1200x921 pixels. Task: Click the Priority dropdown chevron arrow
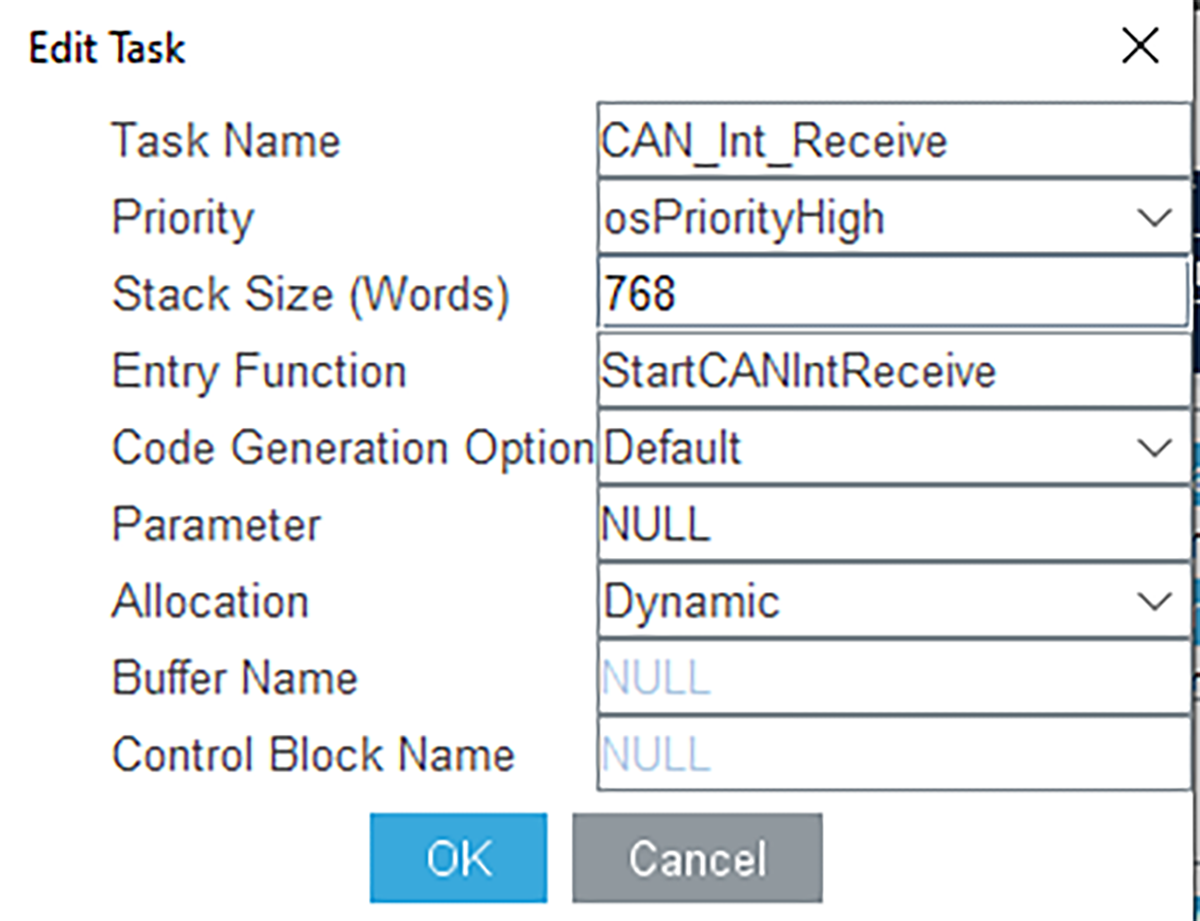(1155, 217)
